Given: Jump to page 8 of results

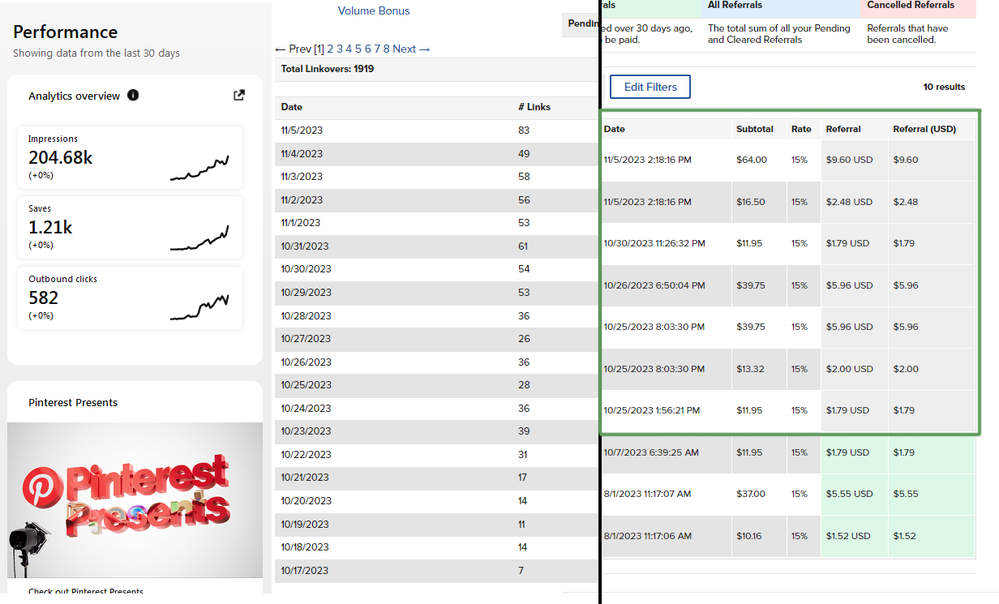Looking at the screenshot, I should (386, 49).
